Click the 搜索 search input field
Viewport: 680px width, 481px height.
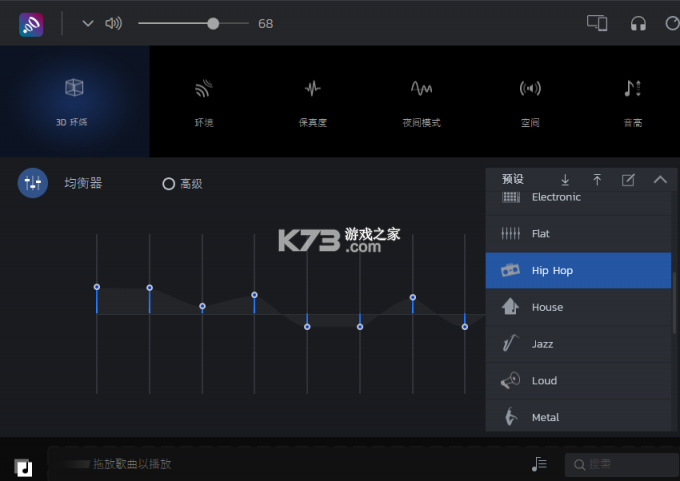coord(622,465)
